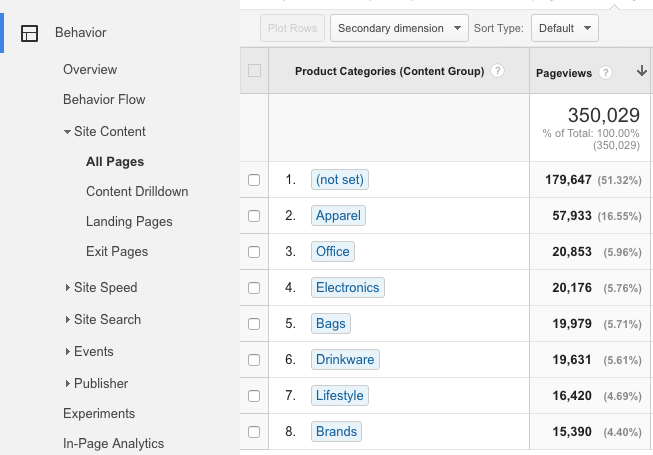Open the Drinkware content group link
The height and width of the screenshot is (455, 653).
[x=345, y=359]
